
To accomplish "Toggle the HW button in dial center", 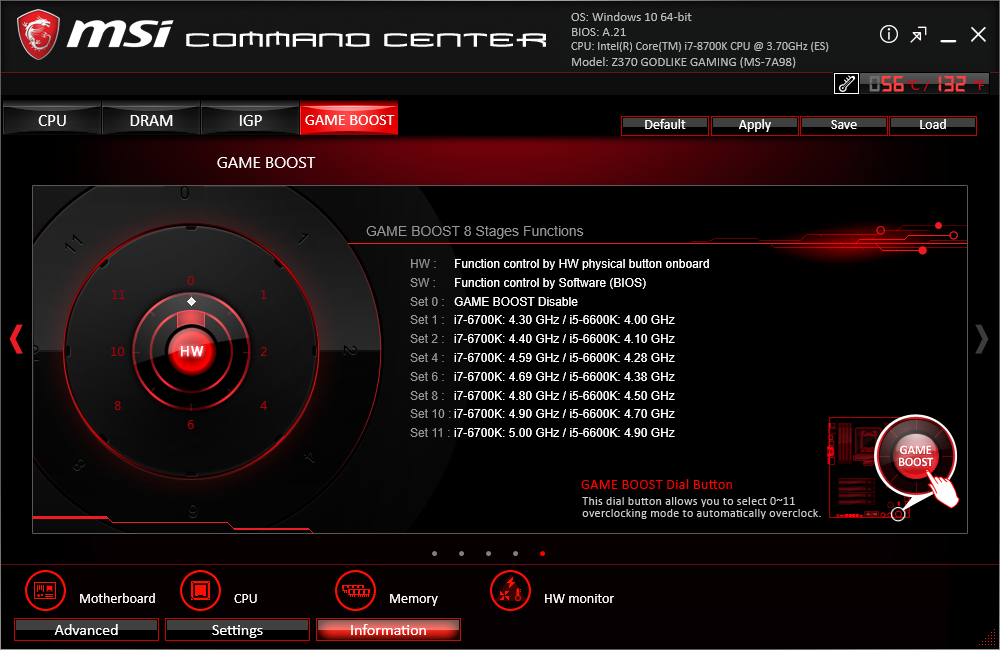I will pyautogui.click(x=191, y=351).
